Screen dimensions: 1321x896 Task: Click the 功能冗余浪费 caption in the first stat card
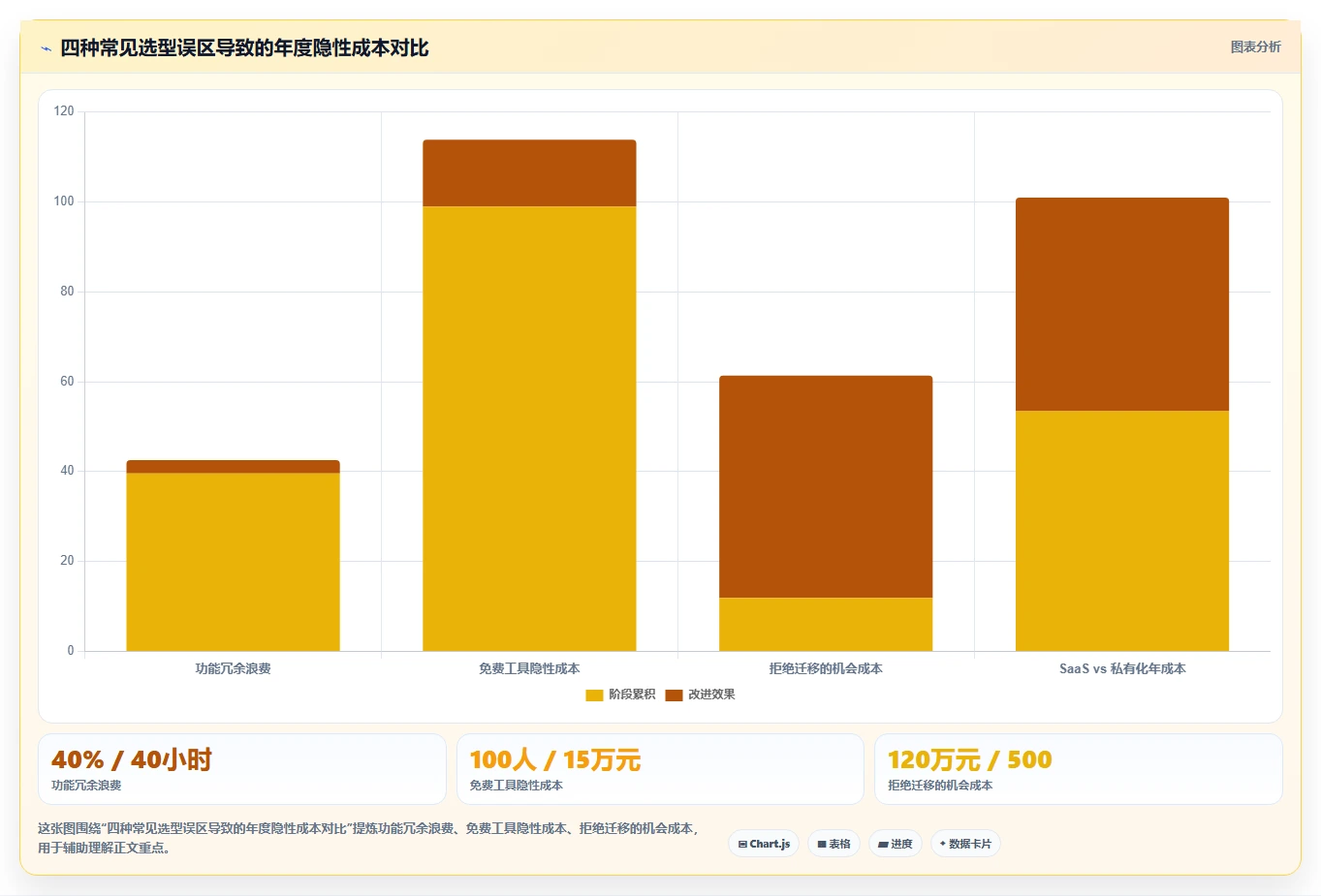[x=86, y=786]
